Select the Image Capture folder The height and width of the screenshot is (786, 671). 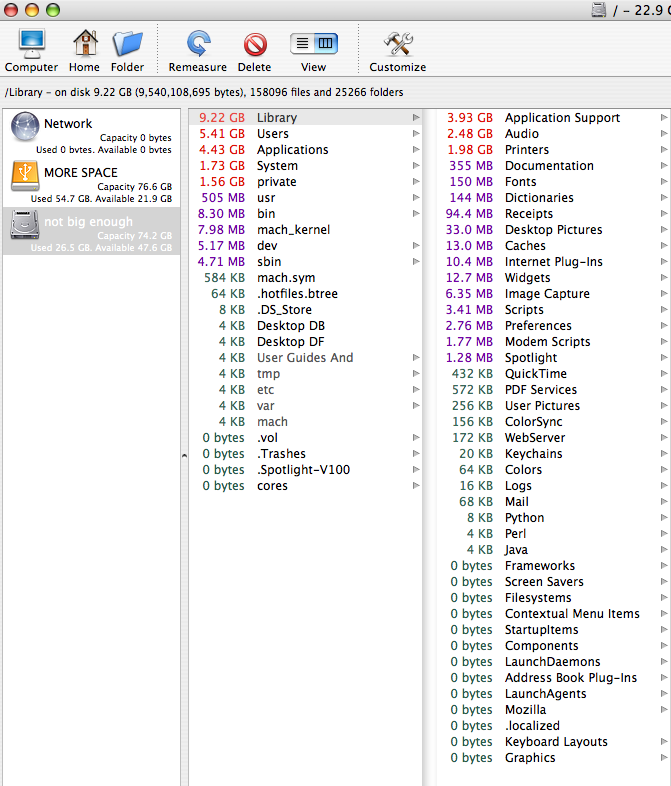coord(554,294)
